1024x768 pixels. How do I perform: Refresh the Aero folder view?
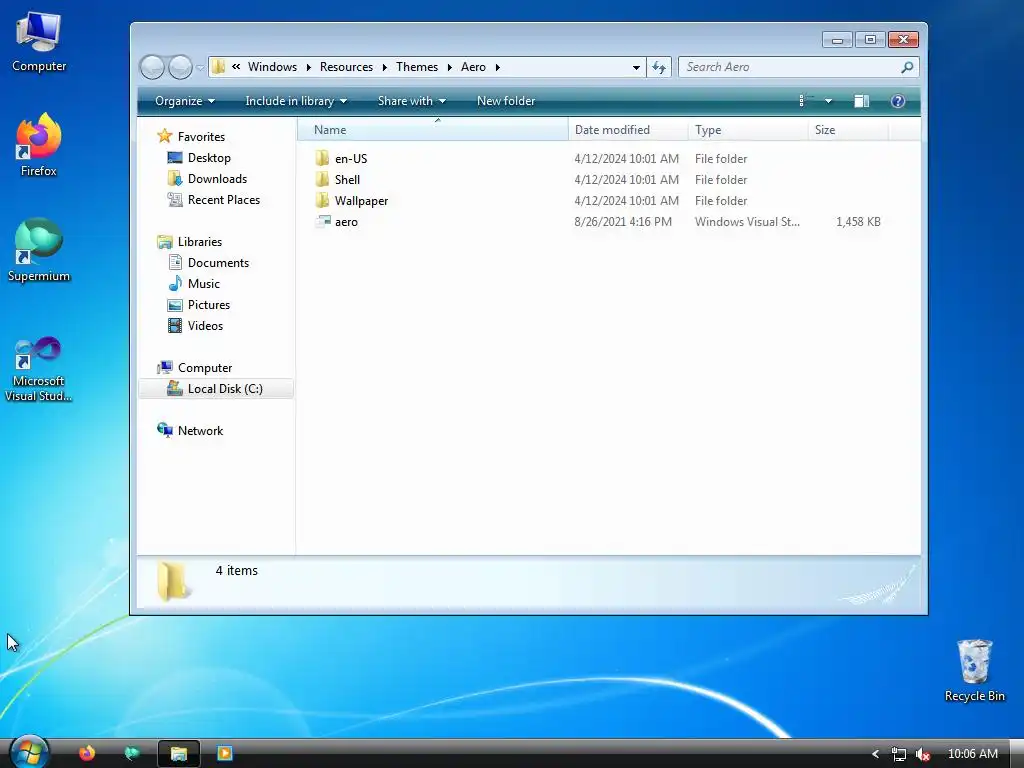pyautogui.click(x=659, y=67)
